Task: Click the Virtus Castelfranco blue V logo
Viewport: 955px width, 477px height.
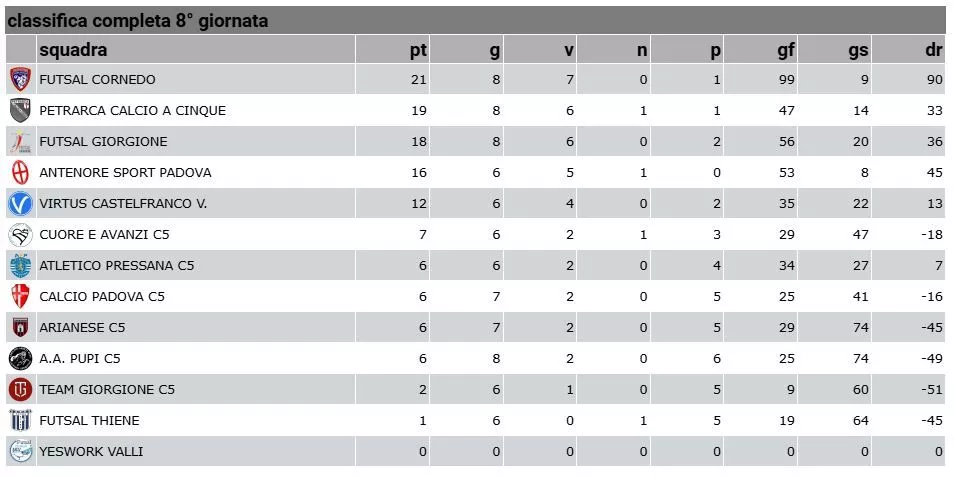Action: pos(20,204)
